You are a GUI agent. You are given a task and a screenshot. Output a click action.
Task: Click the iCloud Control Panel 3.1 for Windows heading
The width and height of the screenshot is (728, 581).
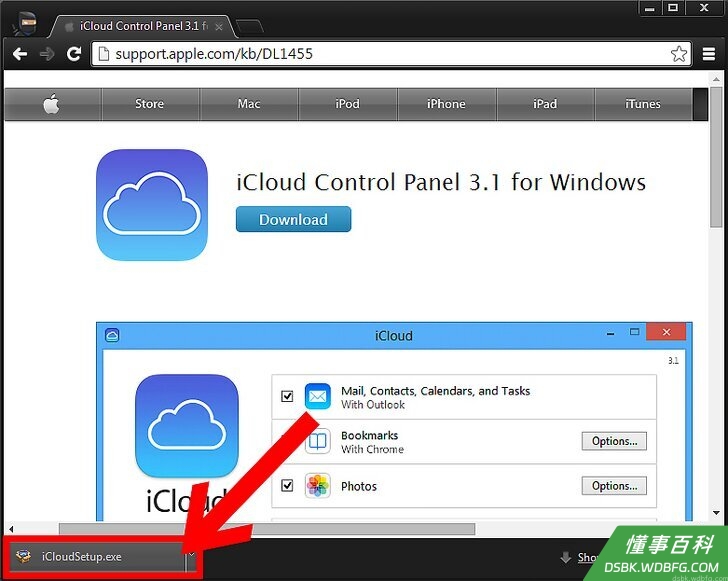(x=441, y=182)
